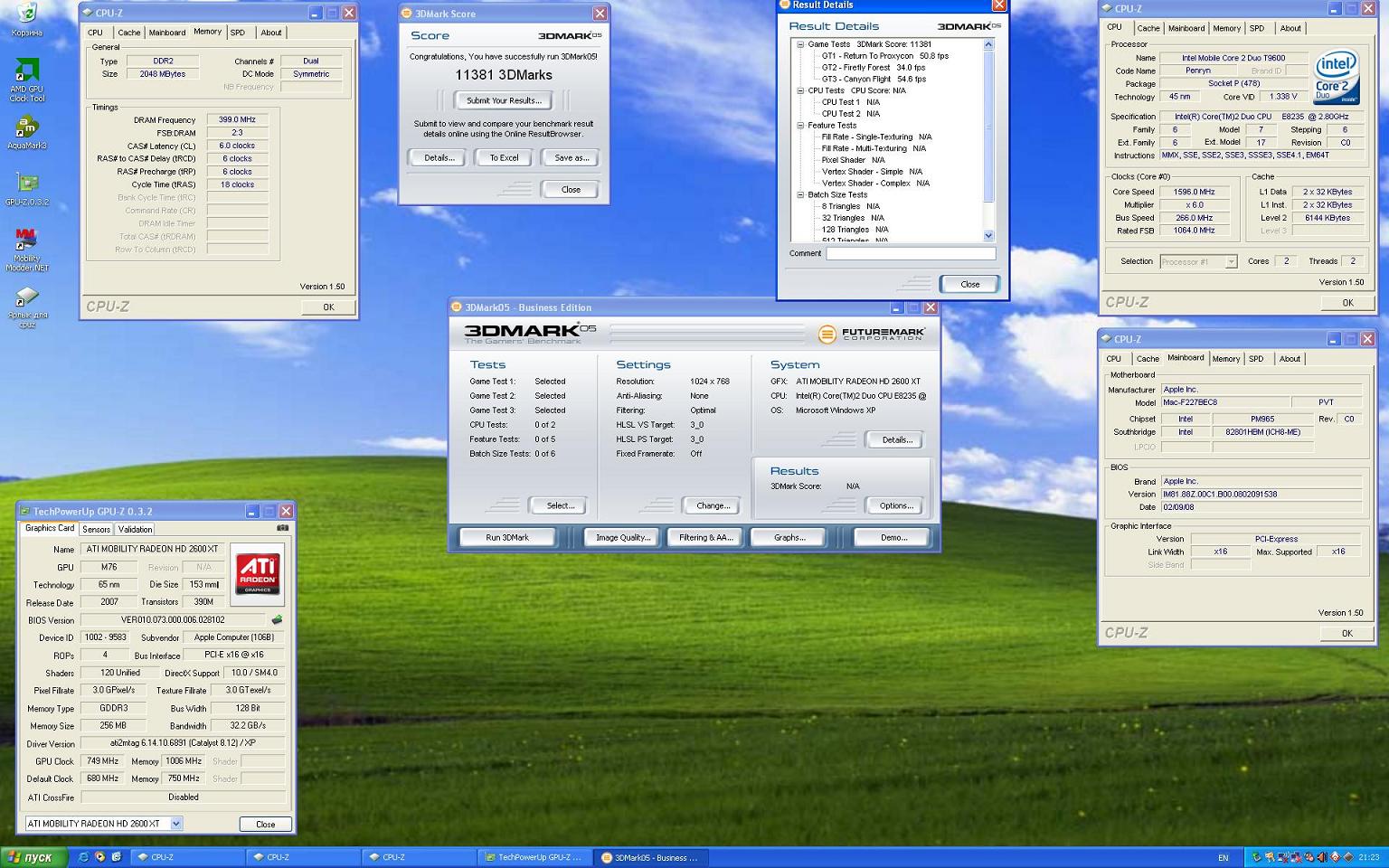Click Result Details scrollbar down arrow
1389x868 pixels.
[x=988, y=235]
